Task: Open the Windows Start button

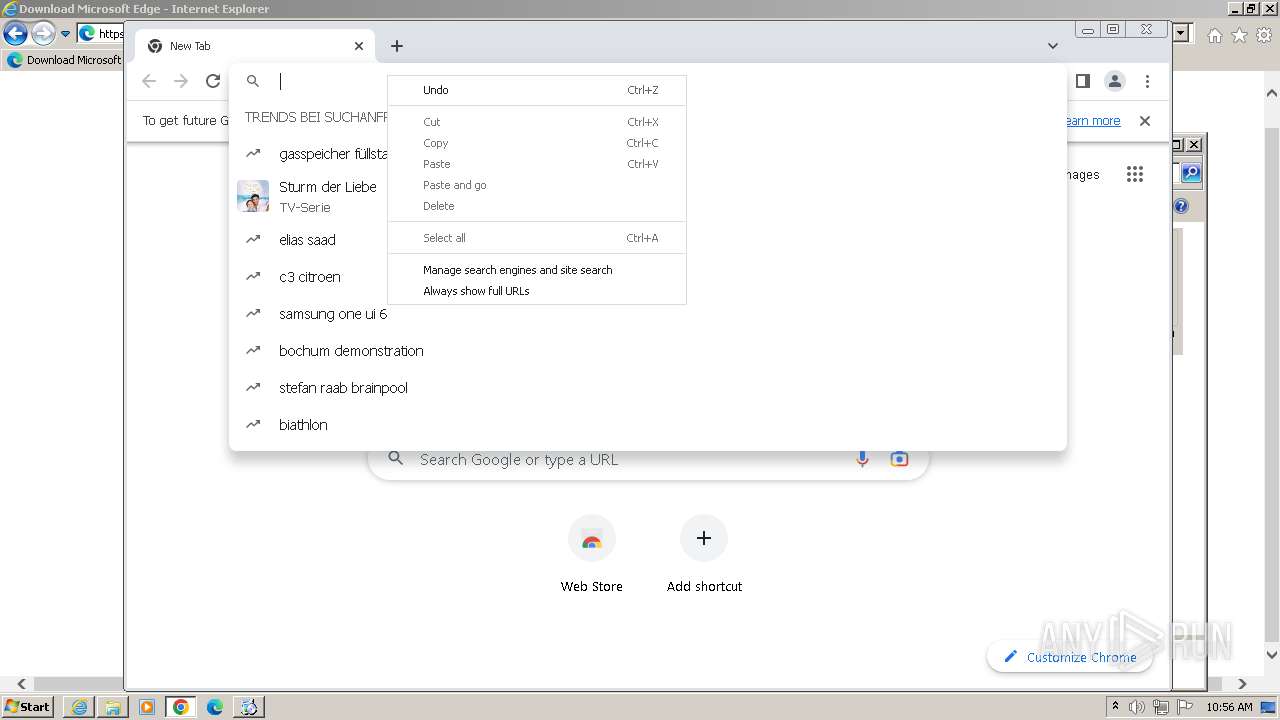Action: click(x=28, y=707)
